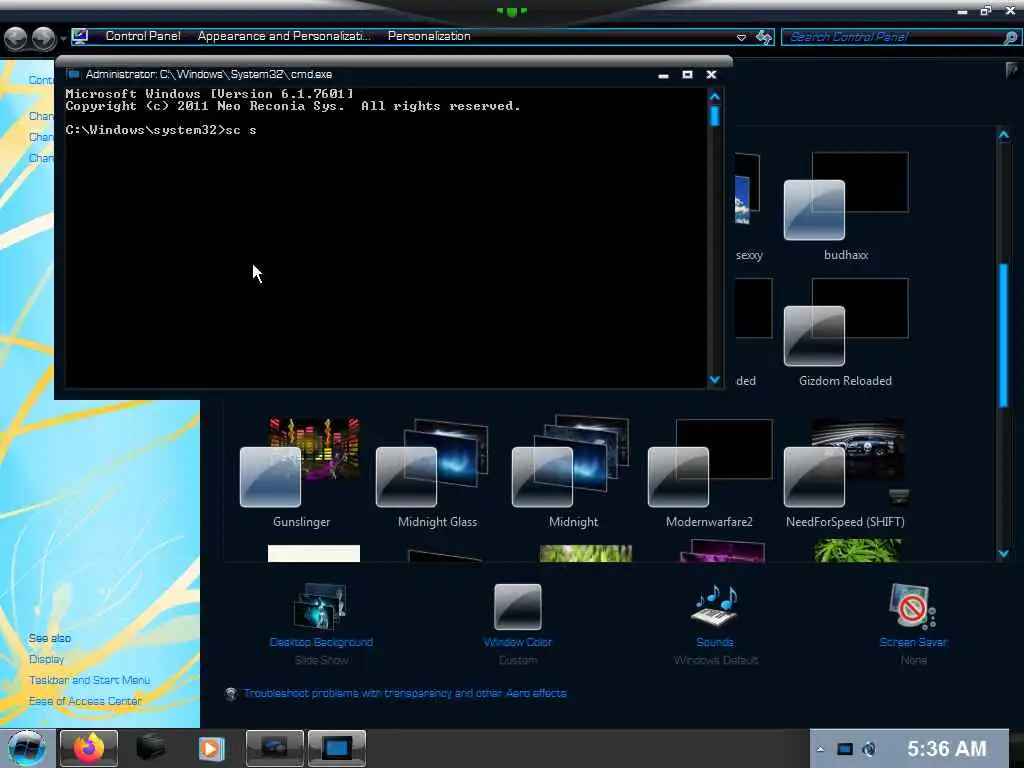
Task: Switch to cmd.exe taskbar button
Action: 336,748
